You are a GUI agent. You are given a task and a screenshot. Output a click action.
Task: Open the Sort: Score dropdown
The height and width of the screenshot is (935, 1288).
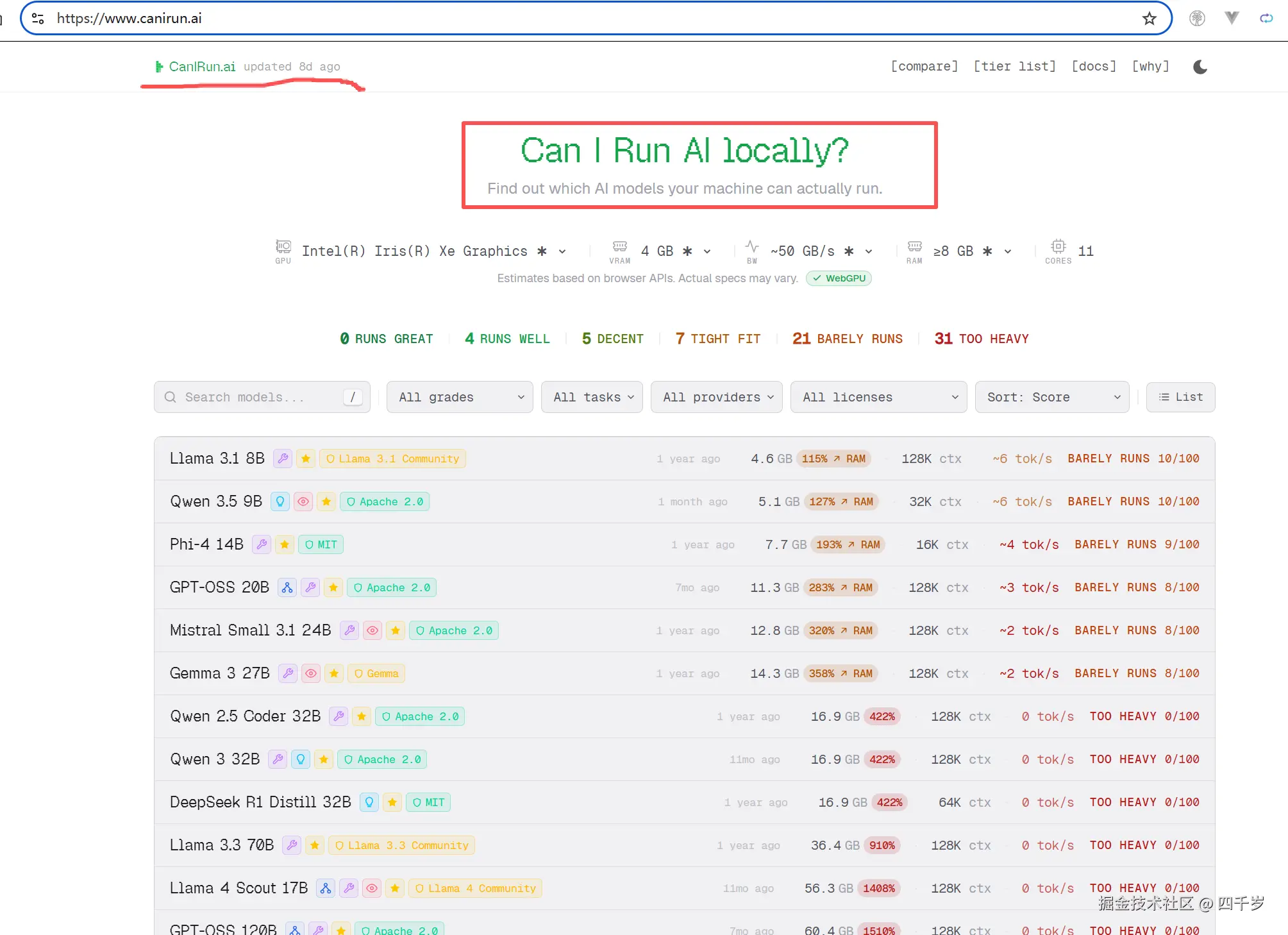[1052, 397]
